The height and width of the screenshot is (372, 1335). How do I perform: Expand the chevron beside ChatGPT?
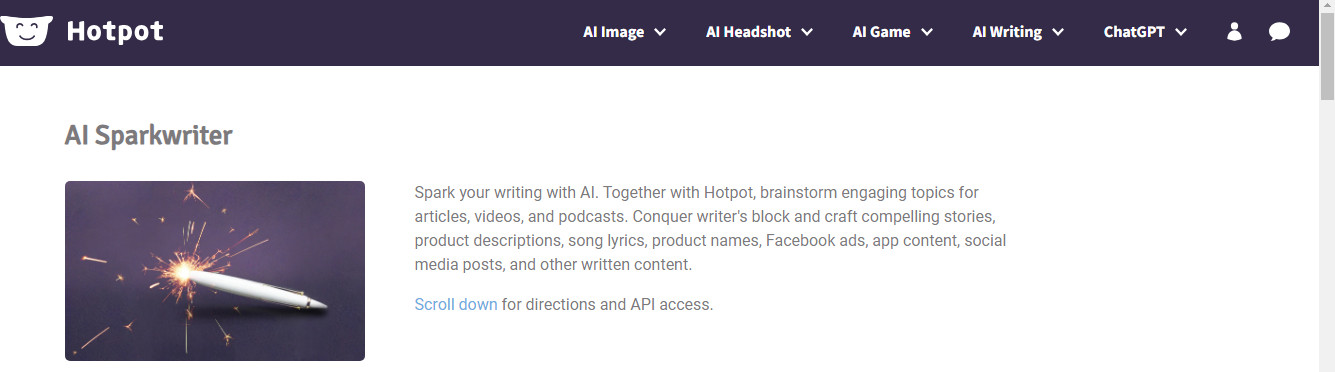[x=1181, y=32]
